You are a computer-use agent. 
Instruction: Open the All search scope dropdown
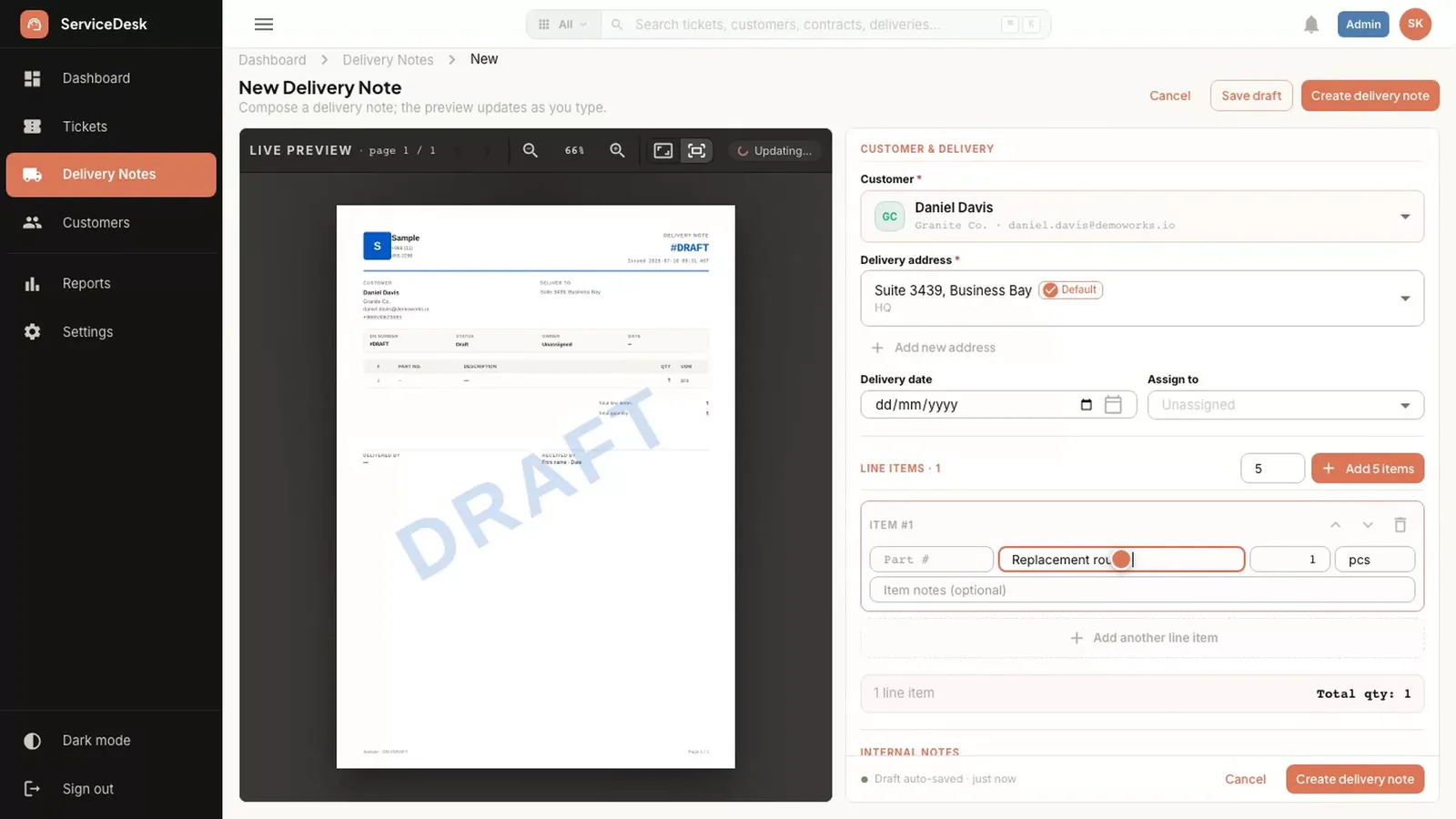coord(563,25)
